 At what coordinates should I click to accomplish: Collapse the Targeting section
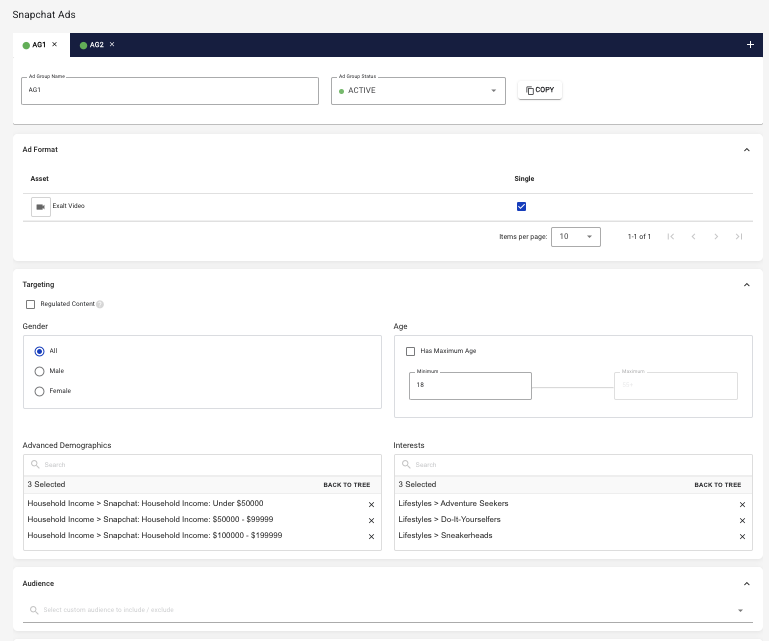coord(746,285)
